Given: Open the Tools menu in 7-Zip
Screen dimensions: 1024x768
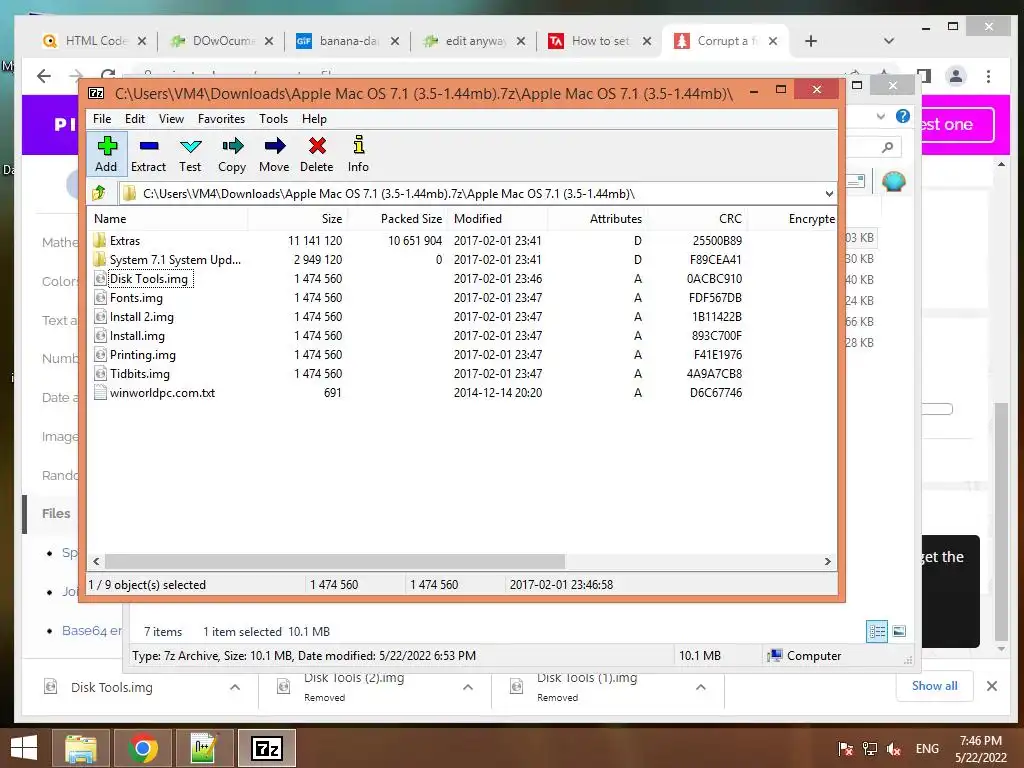Looking at the screenshot, I should (x=273, y=119).
